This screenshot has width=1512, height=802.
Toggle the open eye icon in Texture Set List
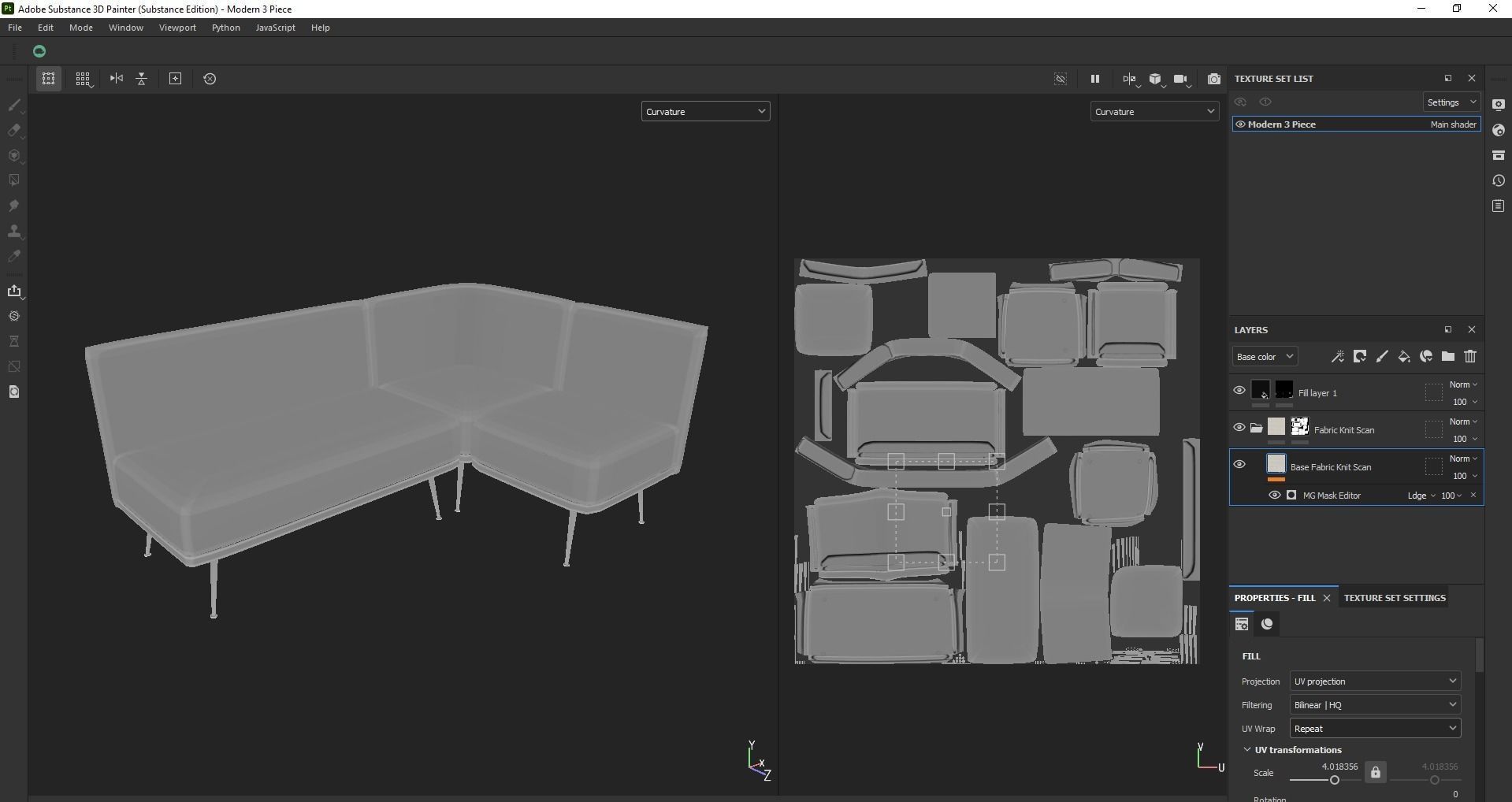[1265, 102]
